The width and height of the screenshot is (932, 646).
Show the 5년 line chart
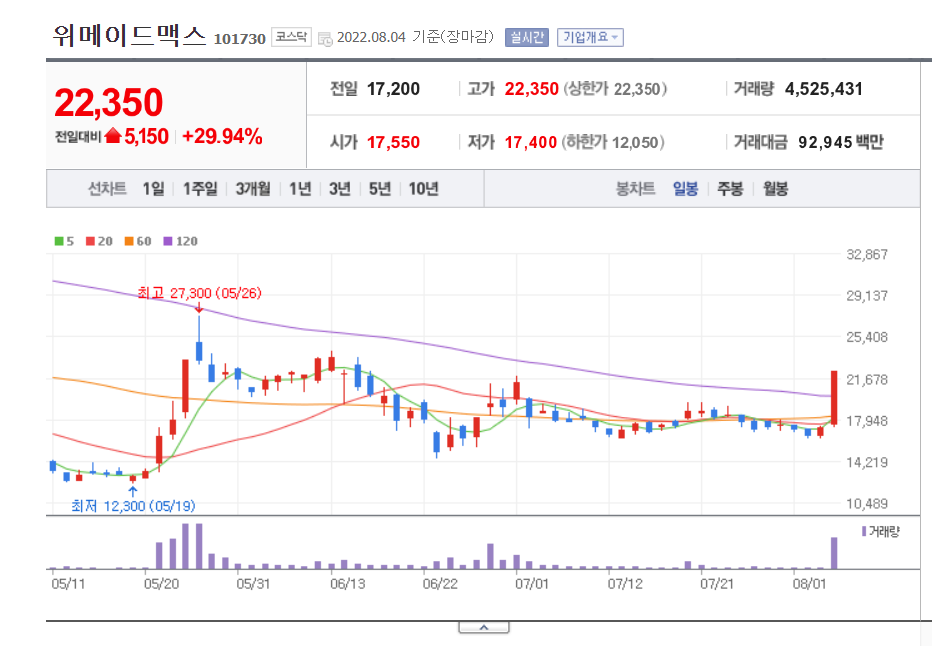pos(380,189)
